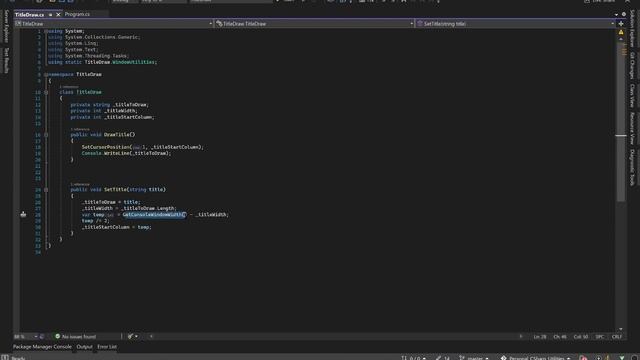Collapse the using directives block
This screenshot has height=360, width=640.
[46, 31]
